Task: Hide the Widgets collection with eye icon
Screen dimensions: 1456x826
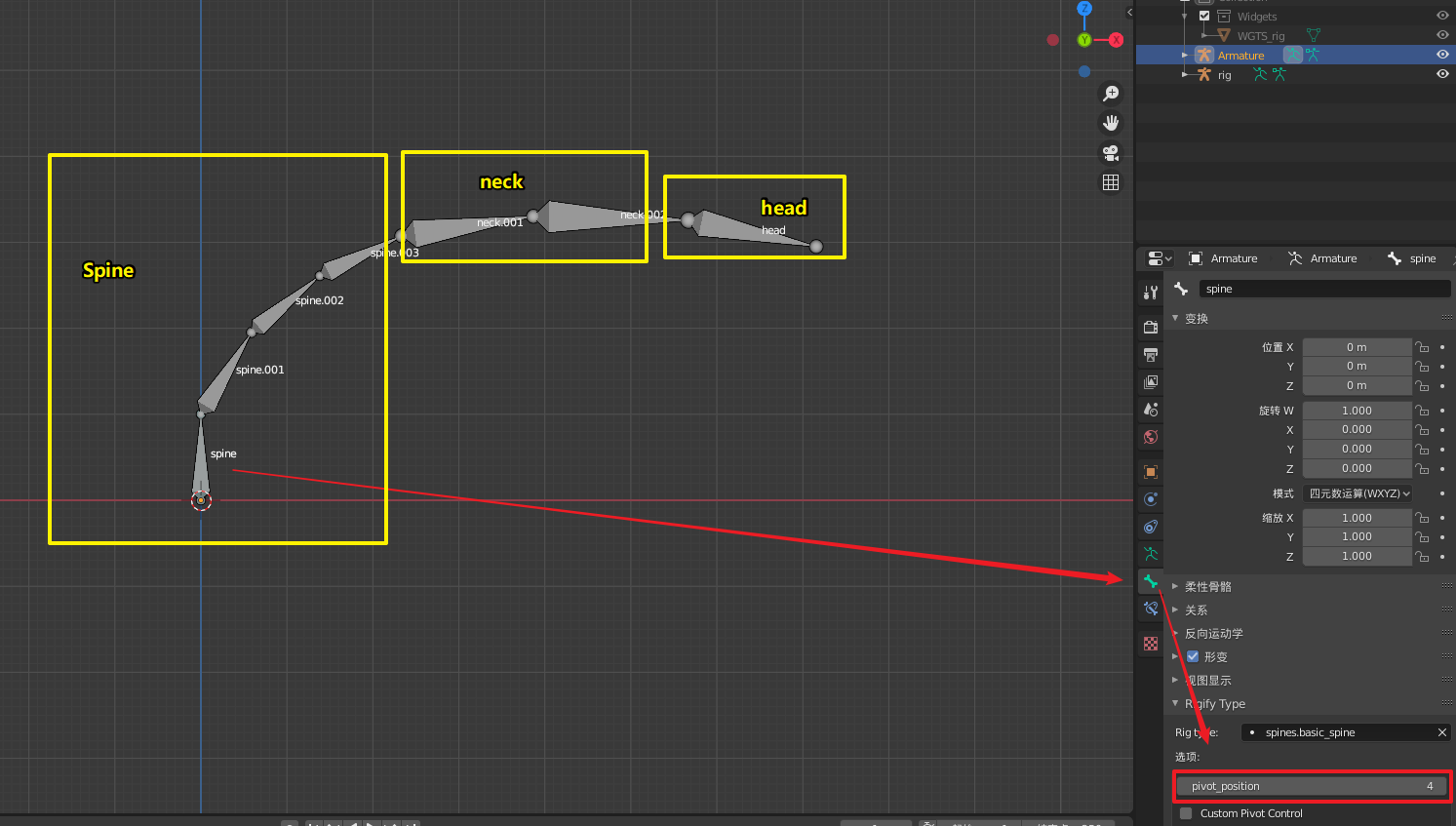Action: pos(1442,16)
